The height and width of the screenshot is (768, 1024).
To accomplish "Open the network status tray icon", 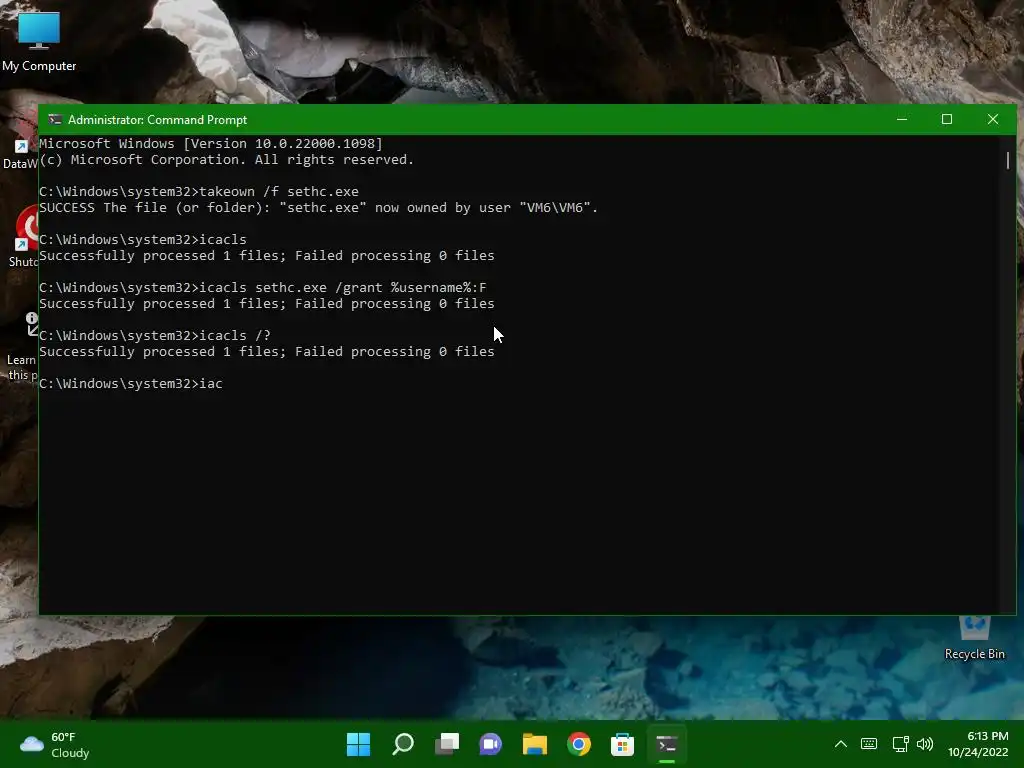I will (x=901, y=744).
